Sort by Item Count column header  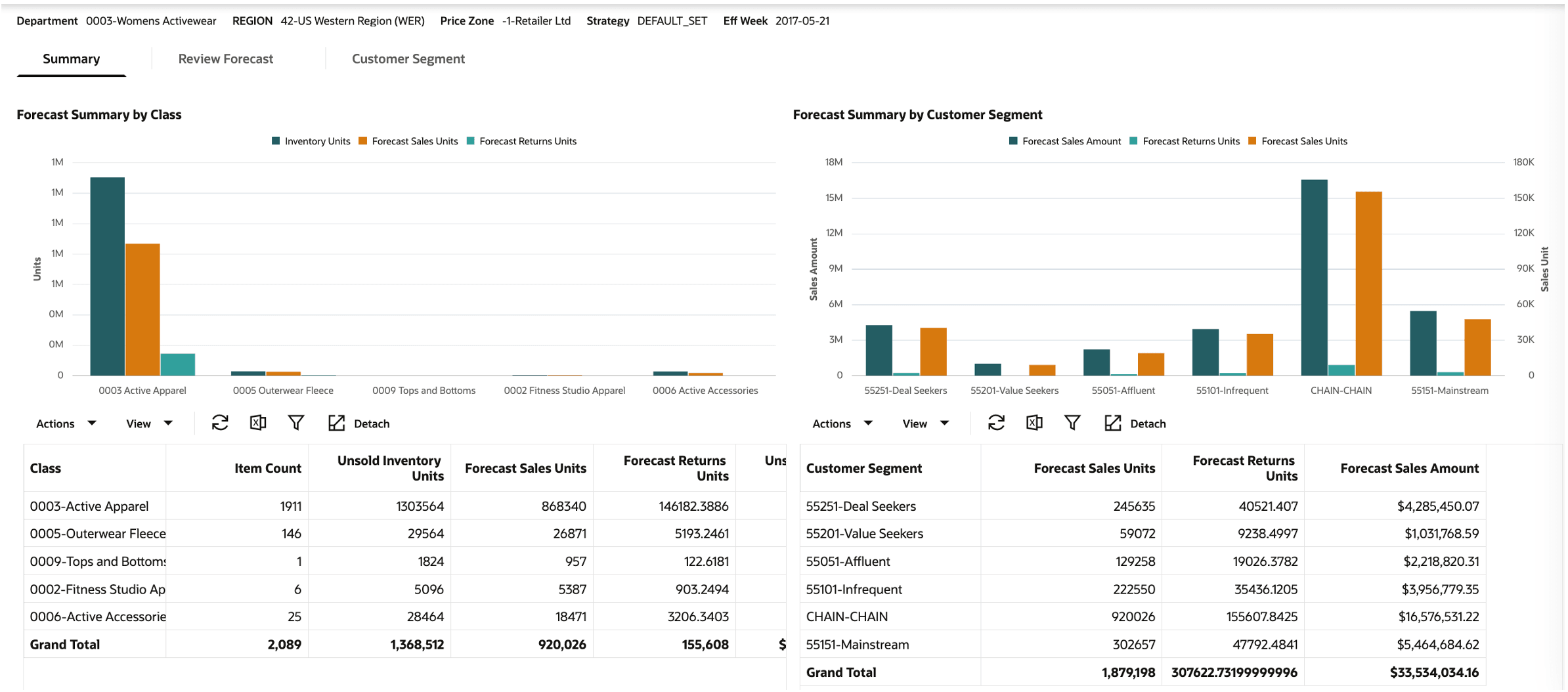[x=268, y=468]
